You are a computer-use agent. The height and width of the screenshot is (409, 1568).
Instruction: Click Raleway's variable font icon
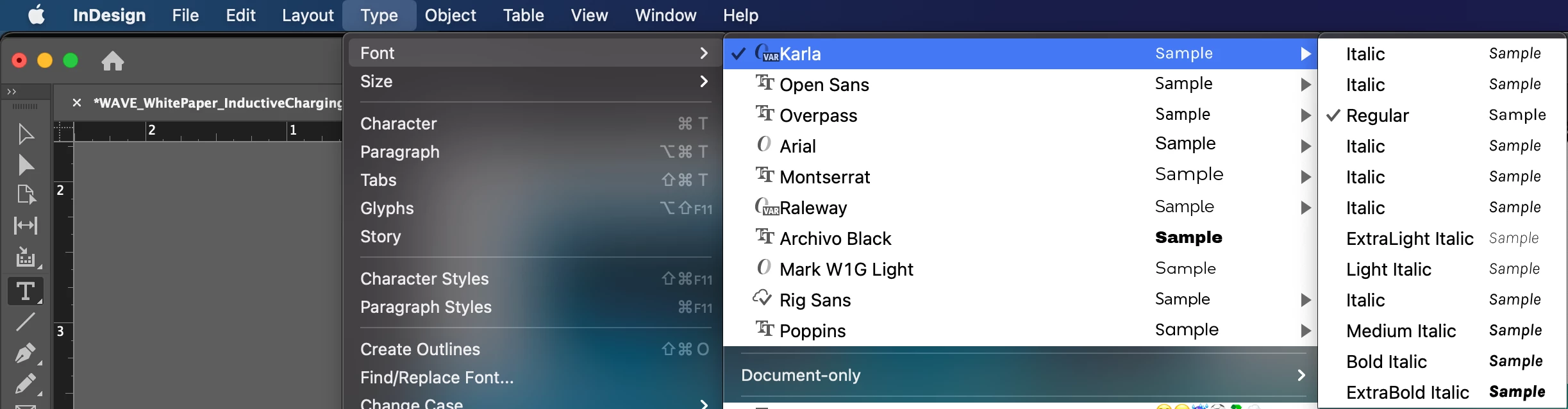(767, 206)
